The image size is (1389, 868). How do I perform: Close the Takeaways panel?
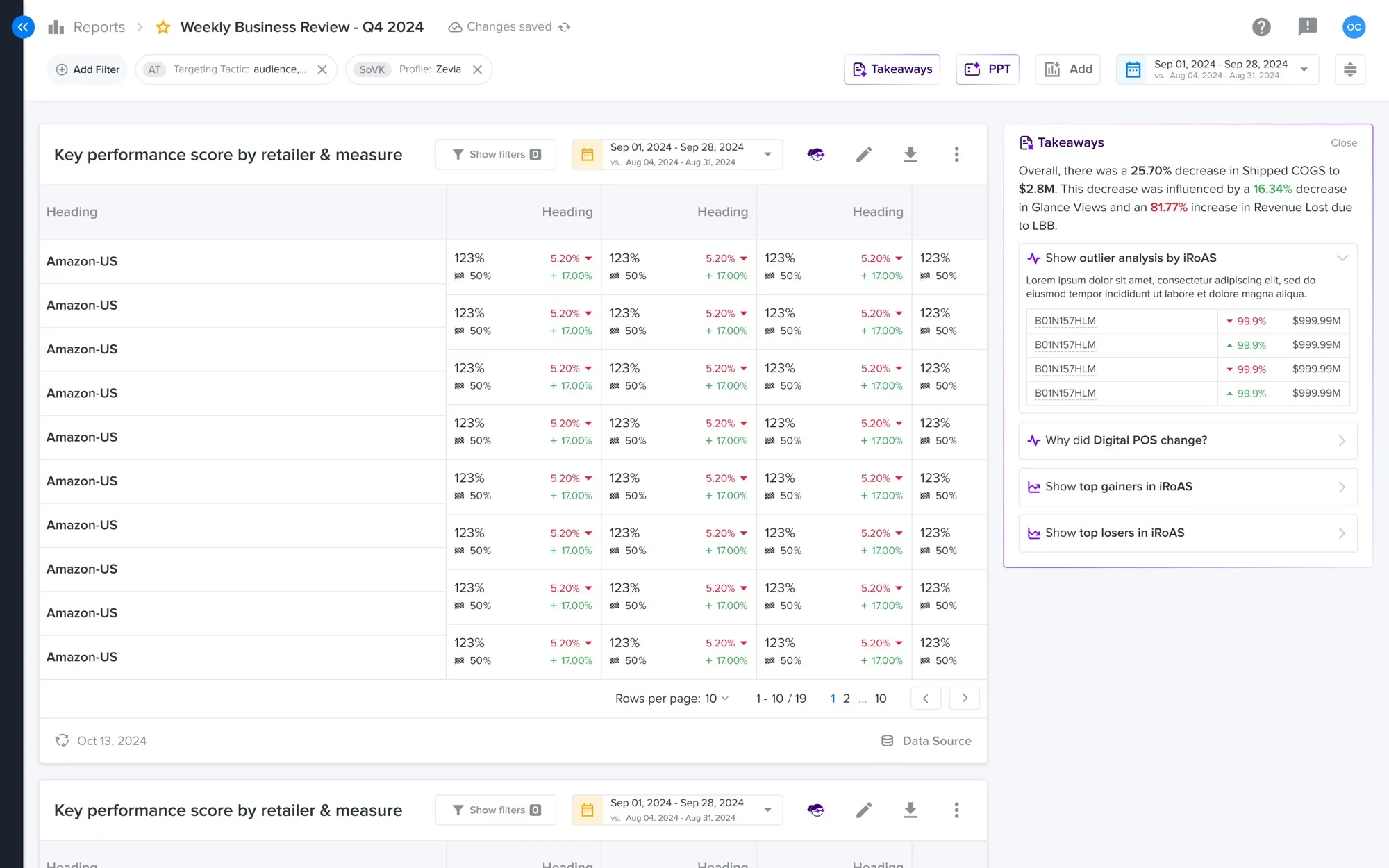pos(1344,143)
